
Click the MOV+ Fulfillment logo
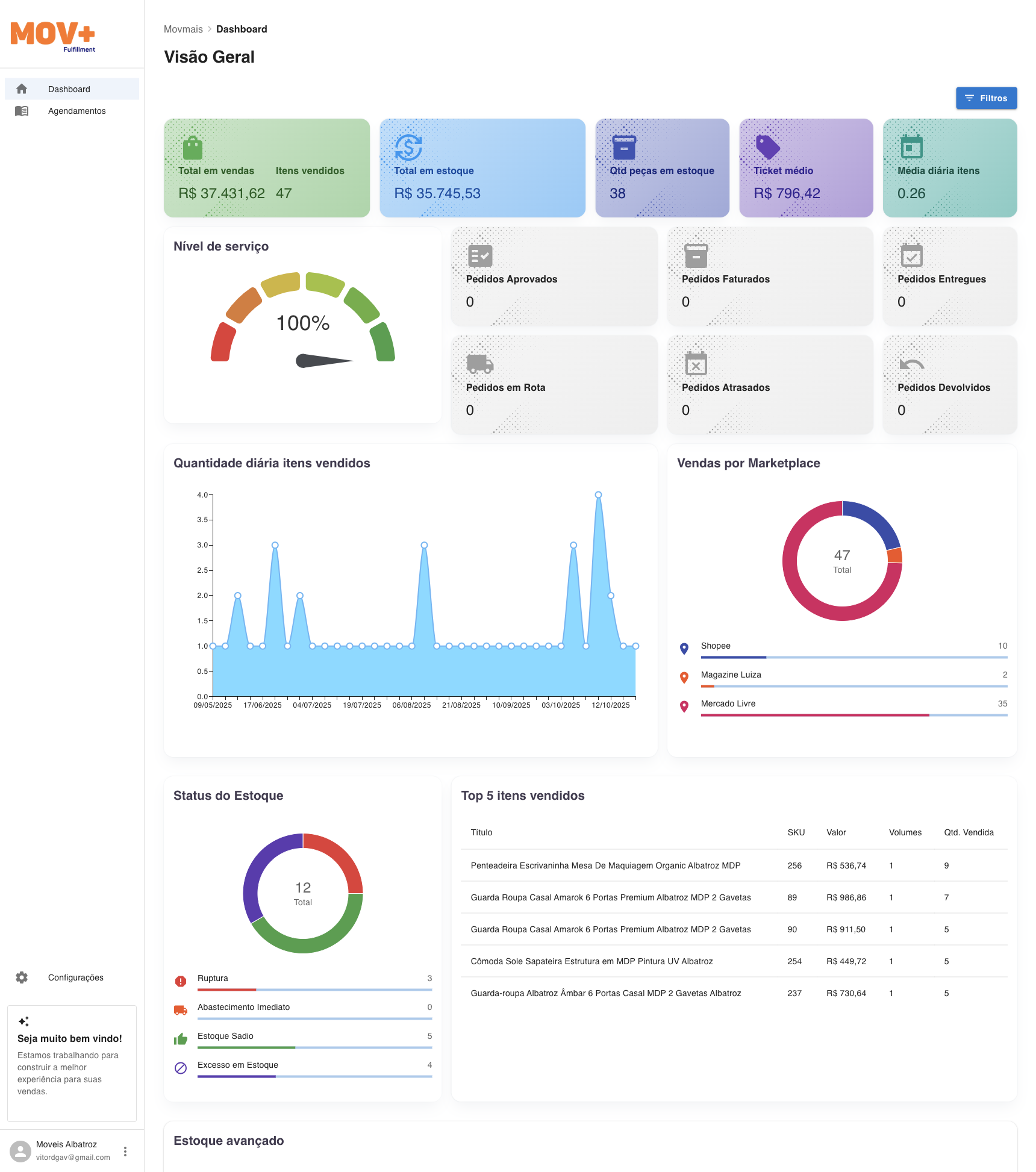(x=53, y=36)
